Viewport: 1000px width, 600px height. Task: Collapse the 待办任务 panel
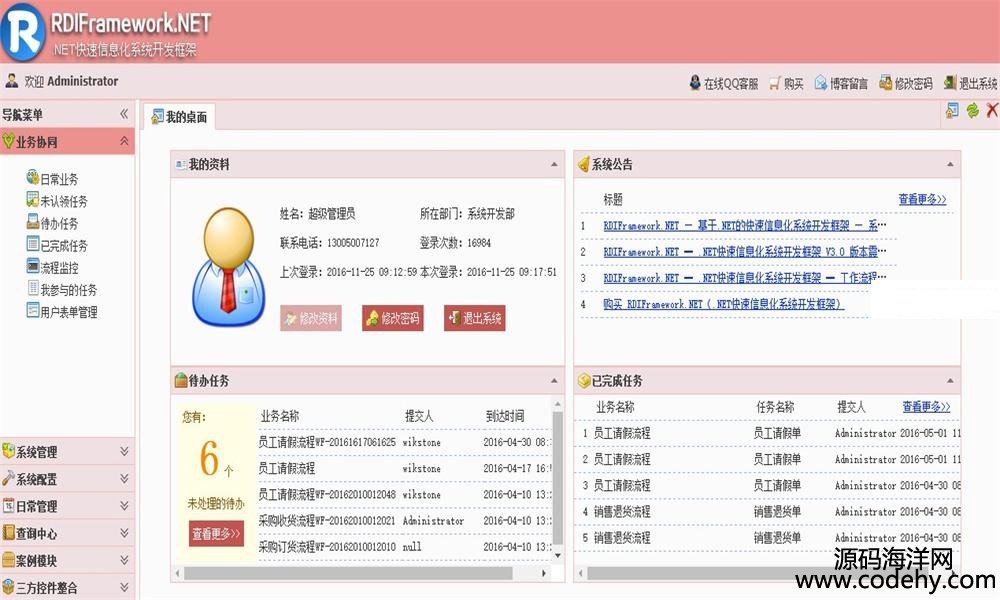pyautogui.click(x=554, y=381)
